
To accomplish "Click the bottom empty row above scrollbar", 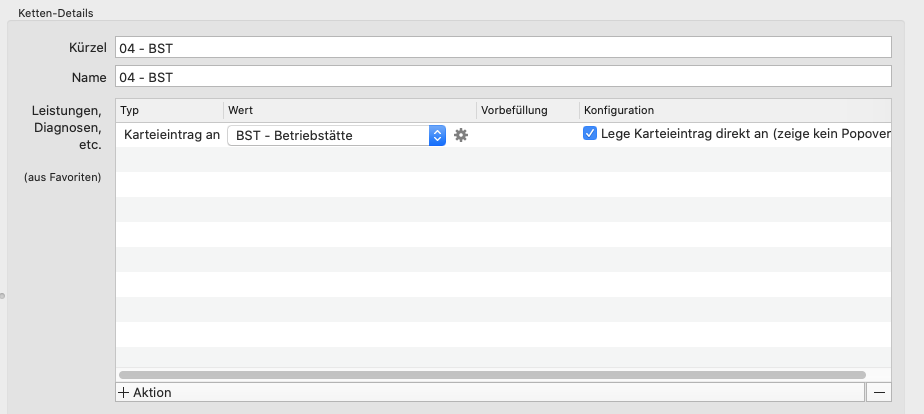I will point(503,357).
